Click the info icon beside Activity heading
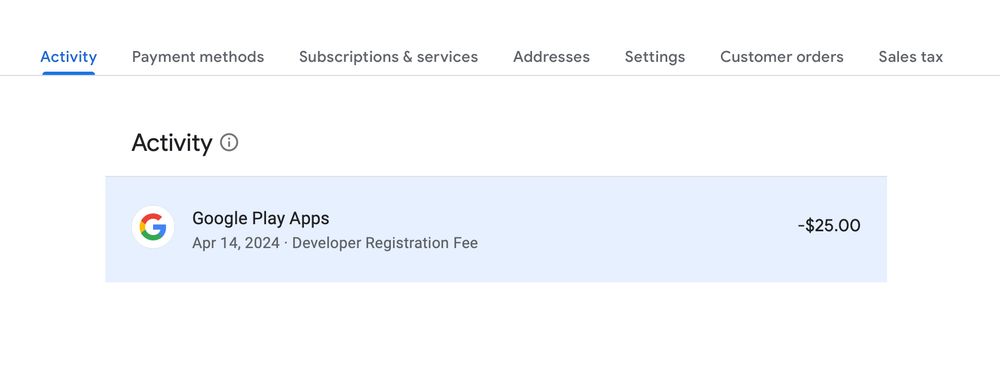Viewport: 1000px width, 380px height. [229, 142]
